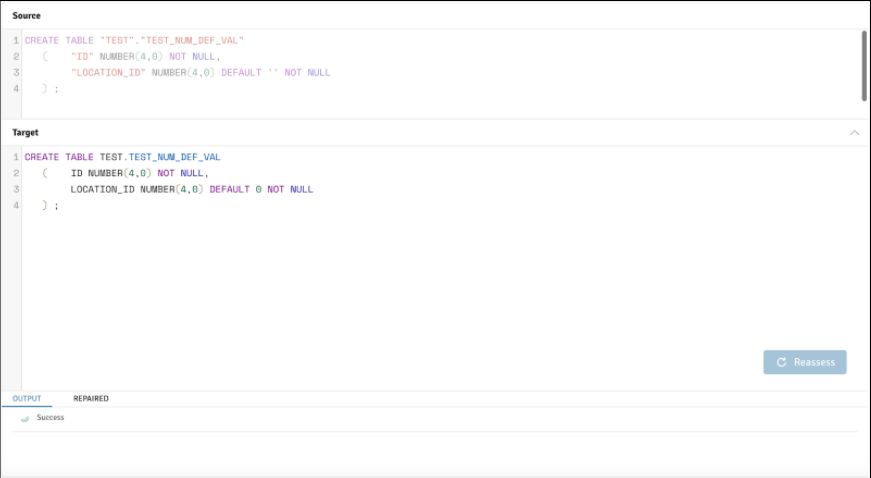Collapse the Target panel using the chevron
871x478 pixels.
pyautogui.click(x=854, y=132)
